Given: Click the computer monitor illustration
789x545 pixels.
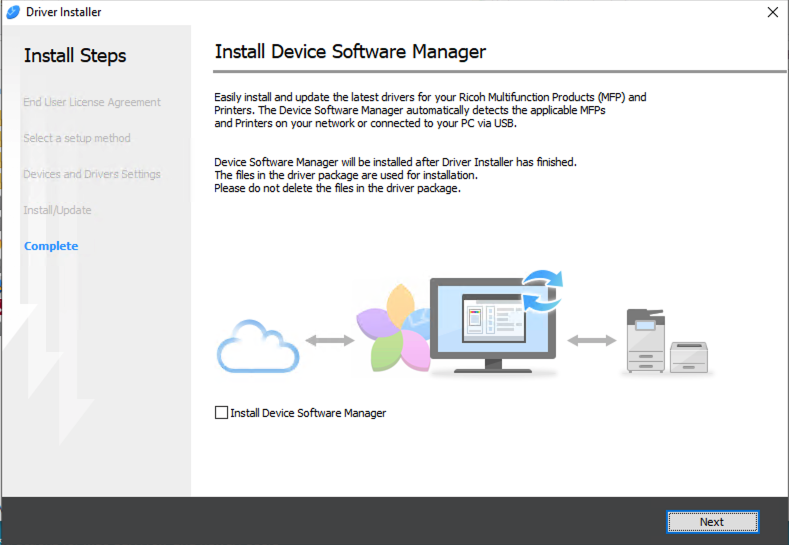Looking at the screenshot, I should tap(493, 325).
